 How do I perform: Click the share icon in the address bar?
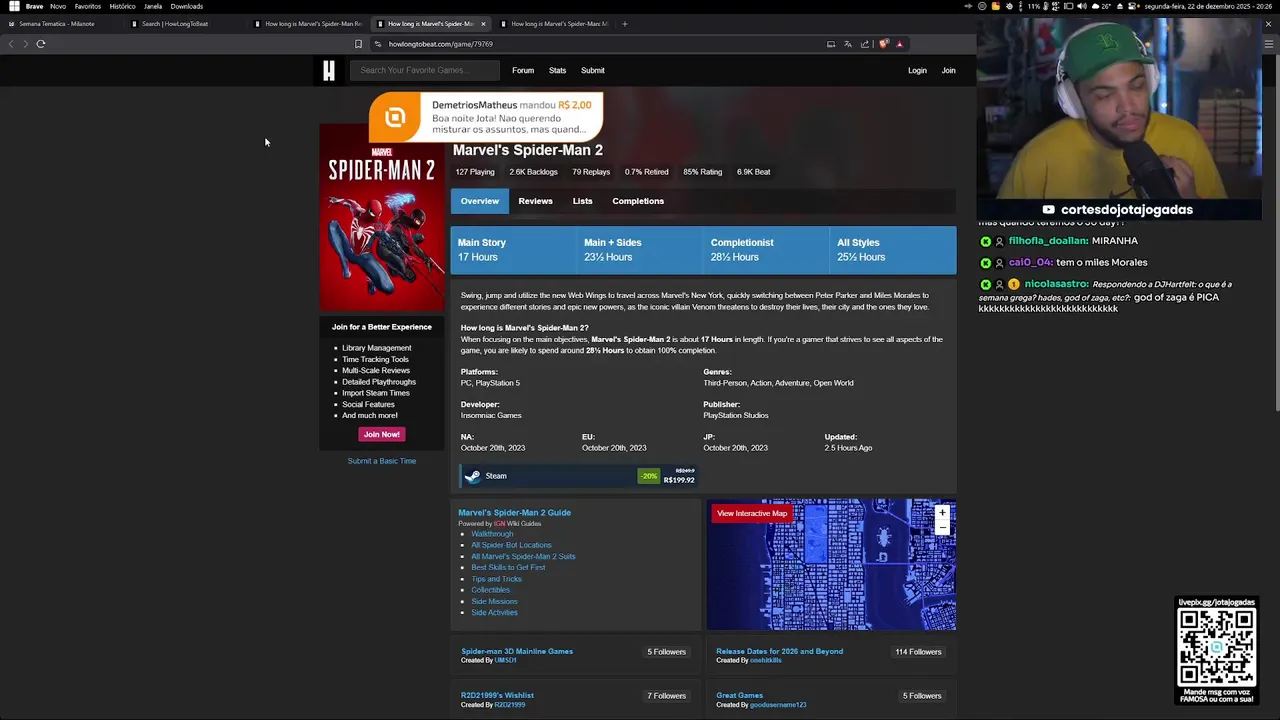point(865,44)
